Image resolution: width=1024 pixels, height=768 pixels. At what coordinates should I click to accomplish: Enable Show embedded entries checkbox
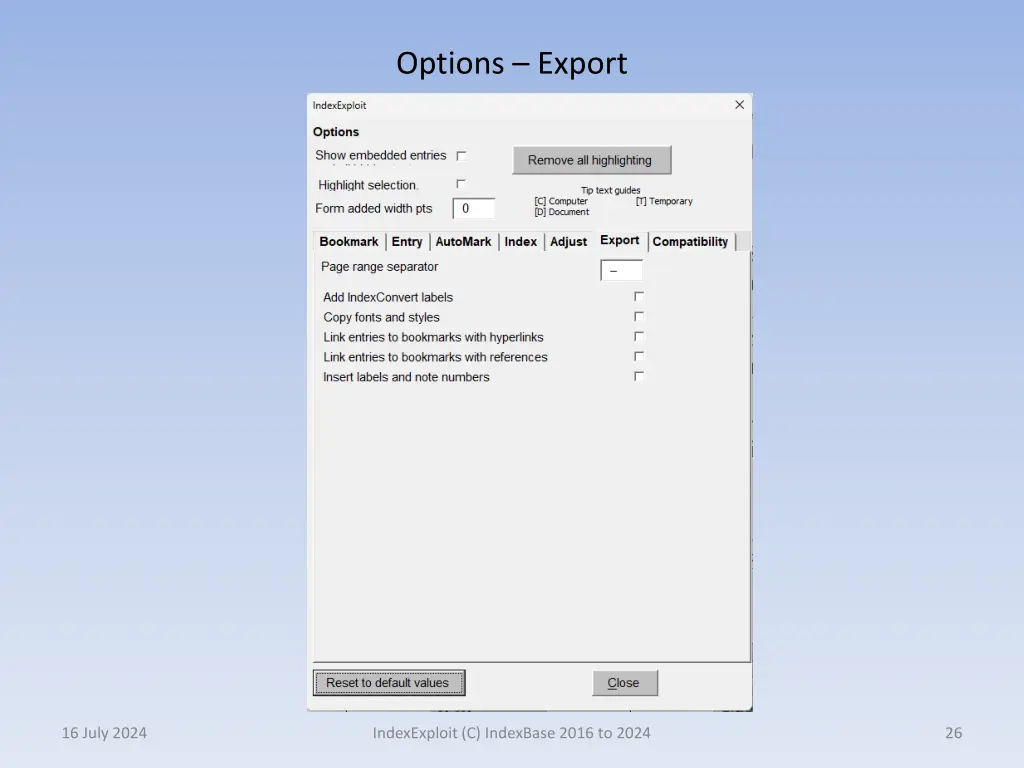click(461, 155)
